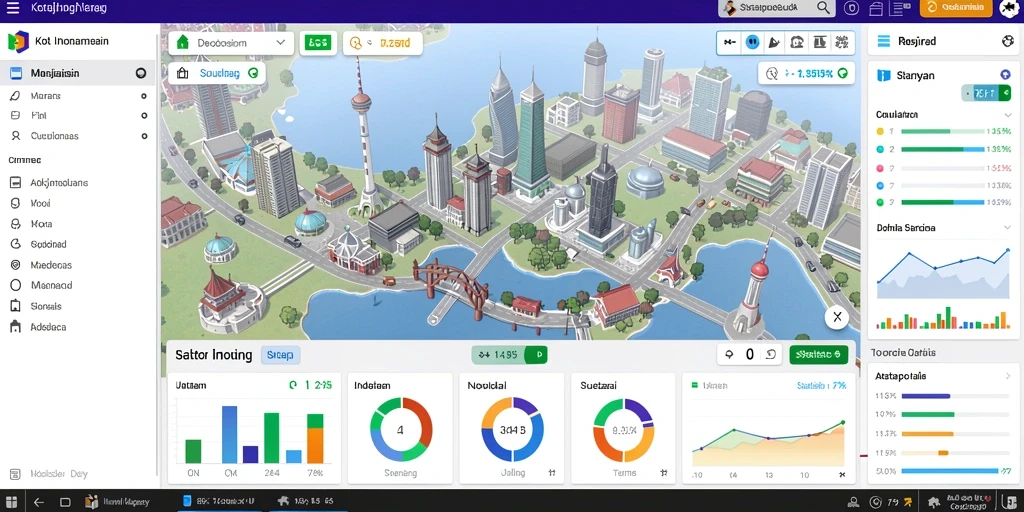Toggle the blue-green switch under Stanyan

[x=987, y=93]
